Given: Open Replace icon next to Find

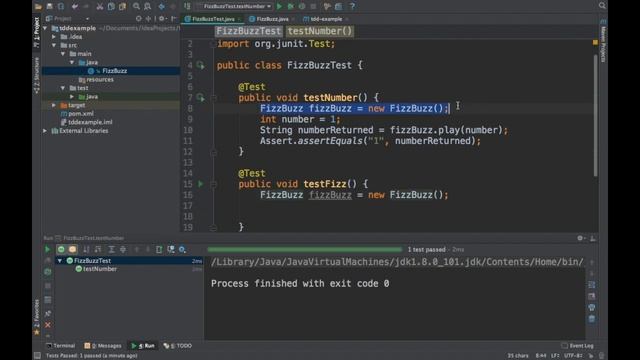Looking at the screenshot, I should [x=147, y=6].
